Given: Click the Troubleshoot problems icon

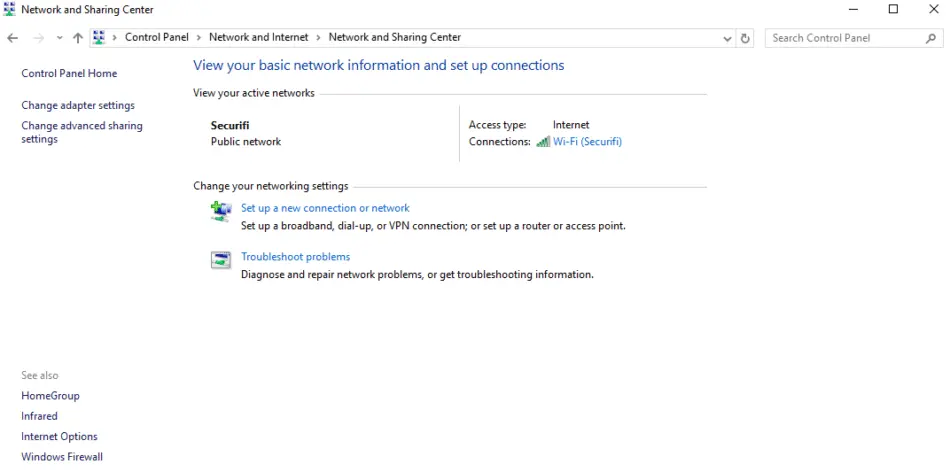Looking at the screenshot, I should click(221, 260).
